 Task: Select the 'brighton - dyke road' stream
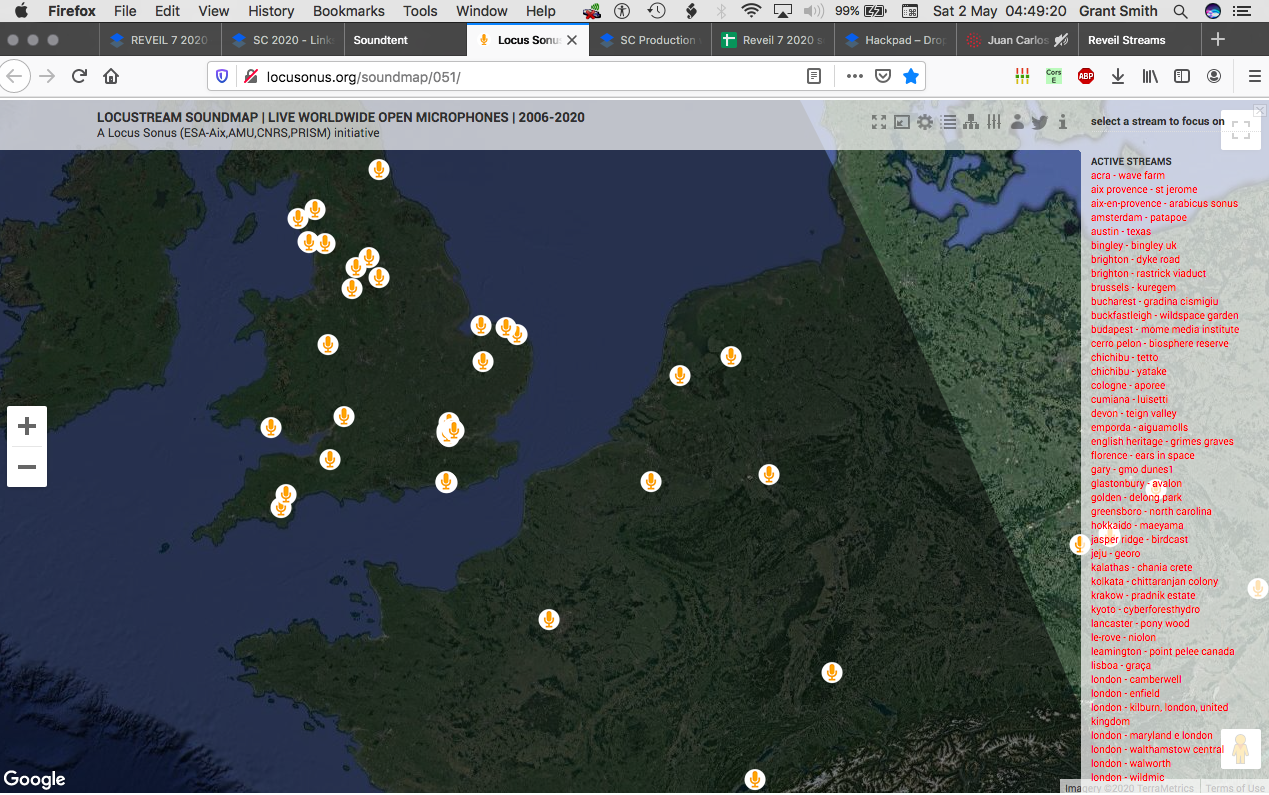[x=1135, y=260]
